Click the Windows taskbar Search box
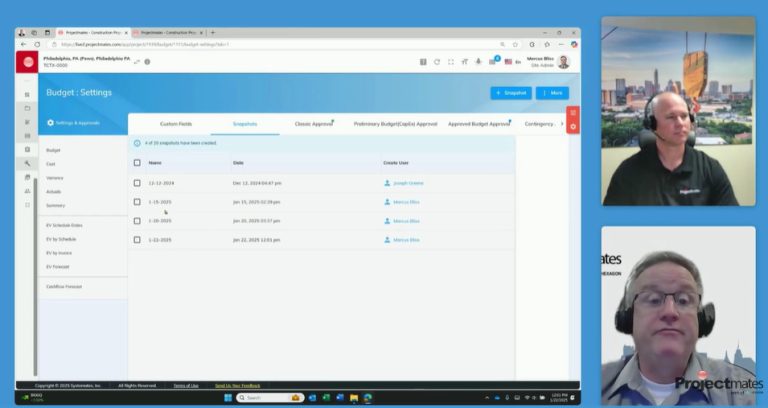 270,398
